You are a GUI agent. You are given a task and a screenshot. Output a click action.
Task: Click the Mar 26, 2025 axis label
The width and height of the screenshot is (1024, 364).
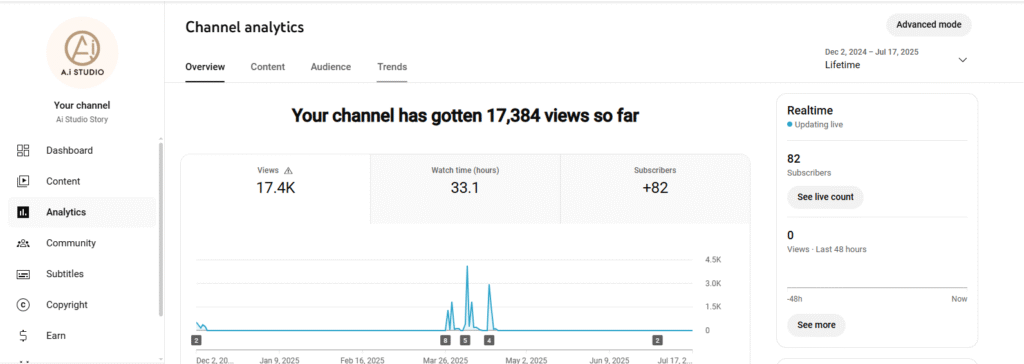[446, 360]
